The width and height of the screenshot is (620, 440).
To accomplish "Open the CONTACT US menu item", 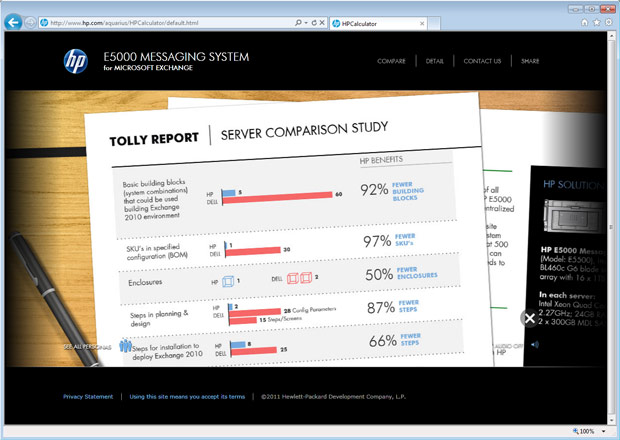I will click(482, 61).
